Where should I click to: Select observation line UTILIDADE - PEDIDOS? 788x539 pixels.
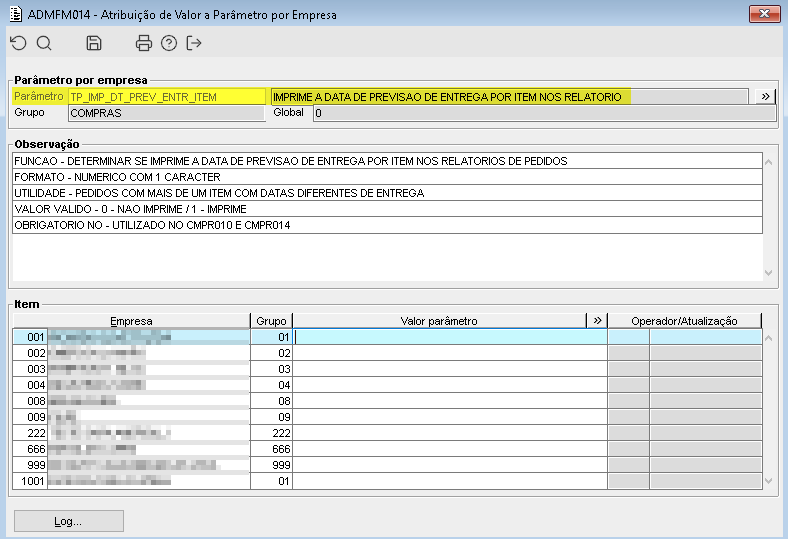pos(387,193)
